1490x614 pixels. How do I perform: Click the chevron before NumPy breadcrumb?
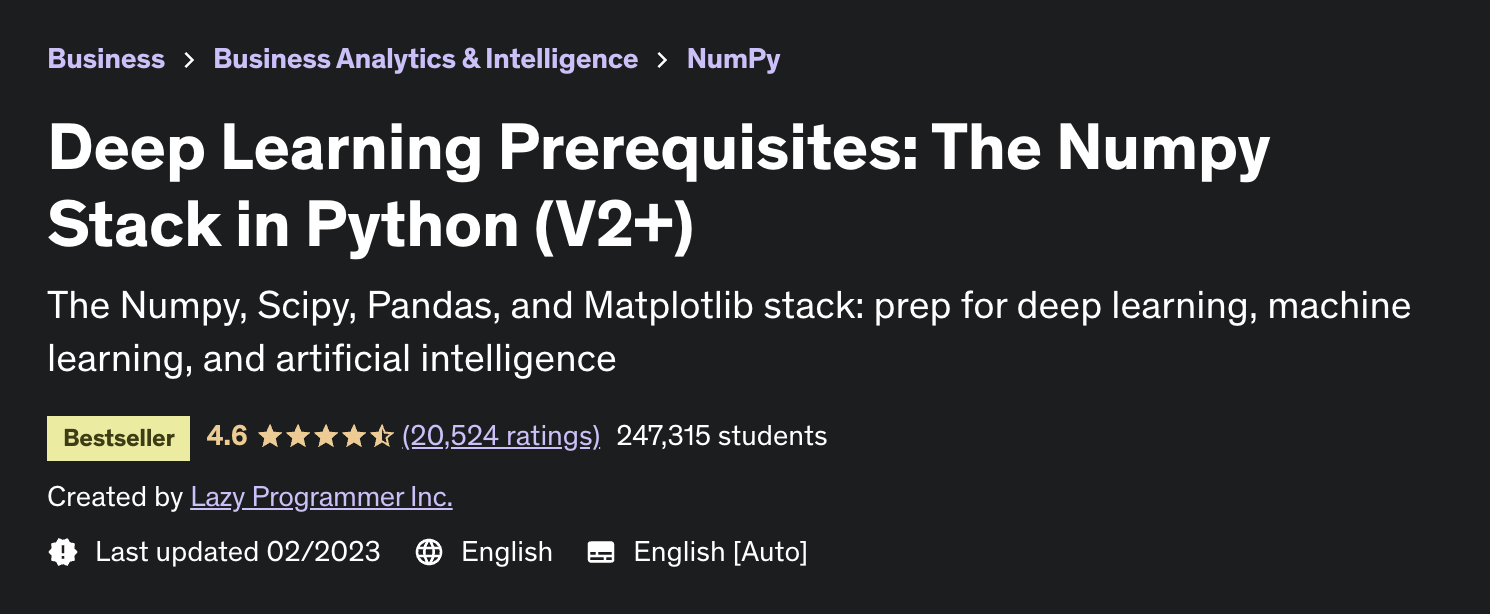tap(662, 60)
